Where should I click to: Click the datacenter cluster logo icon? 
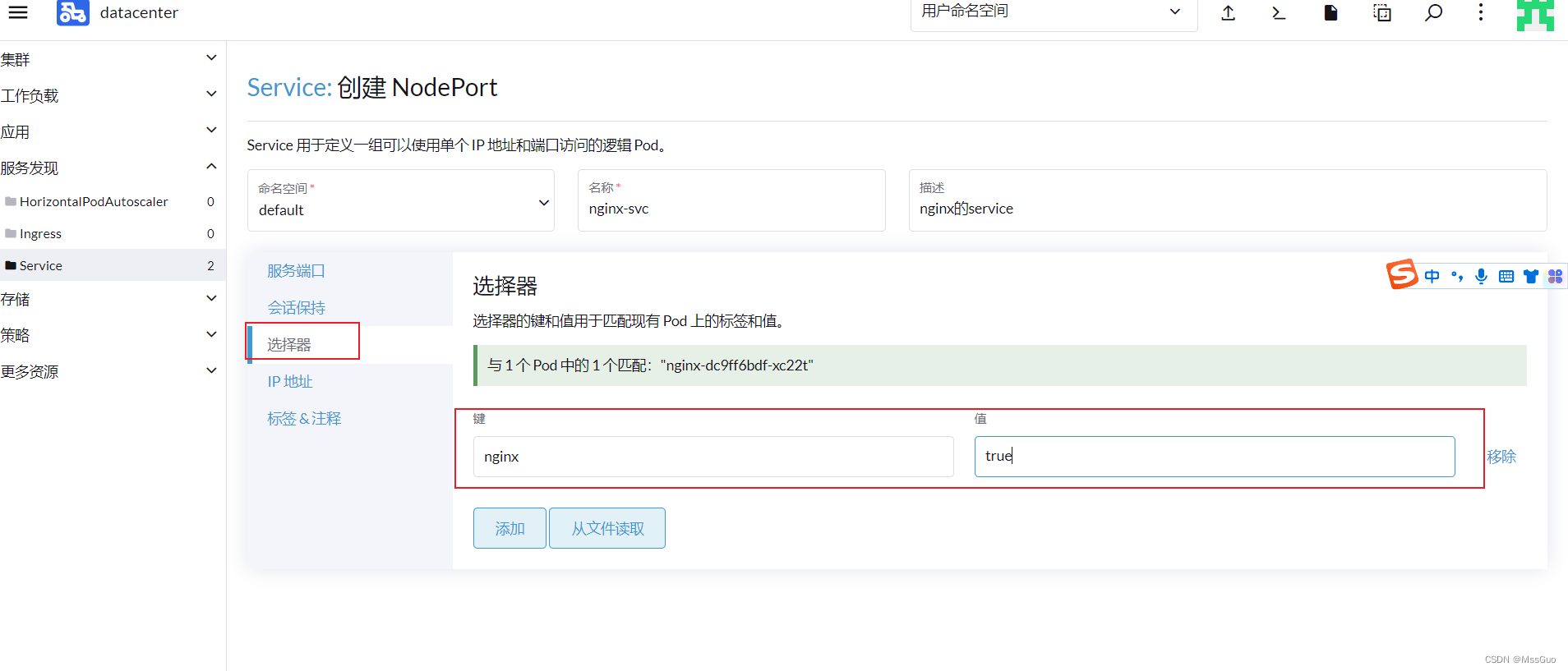pos(72,12)
